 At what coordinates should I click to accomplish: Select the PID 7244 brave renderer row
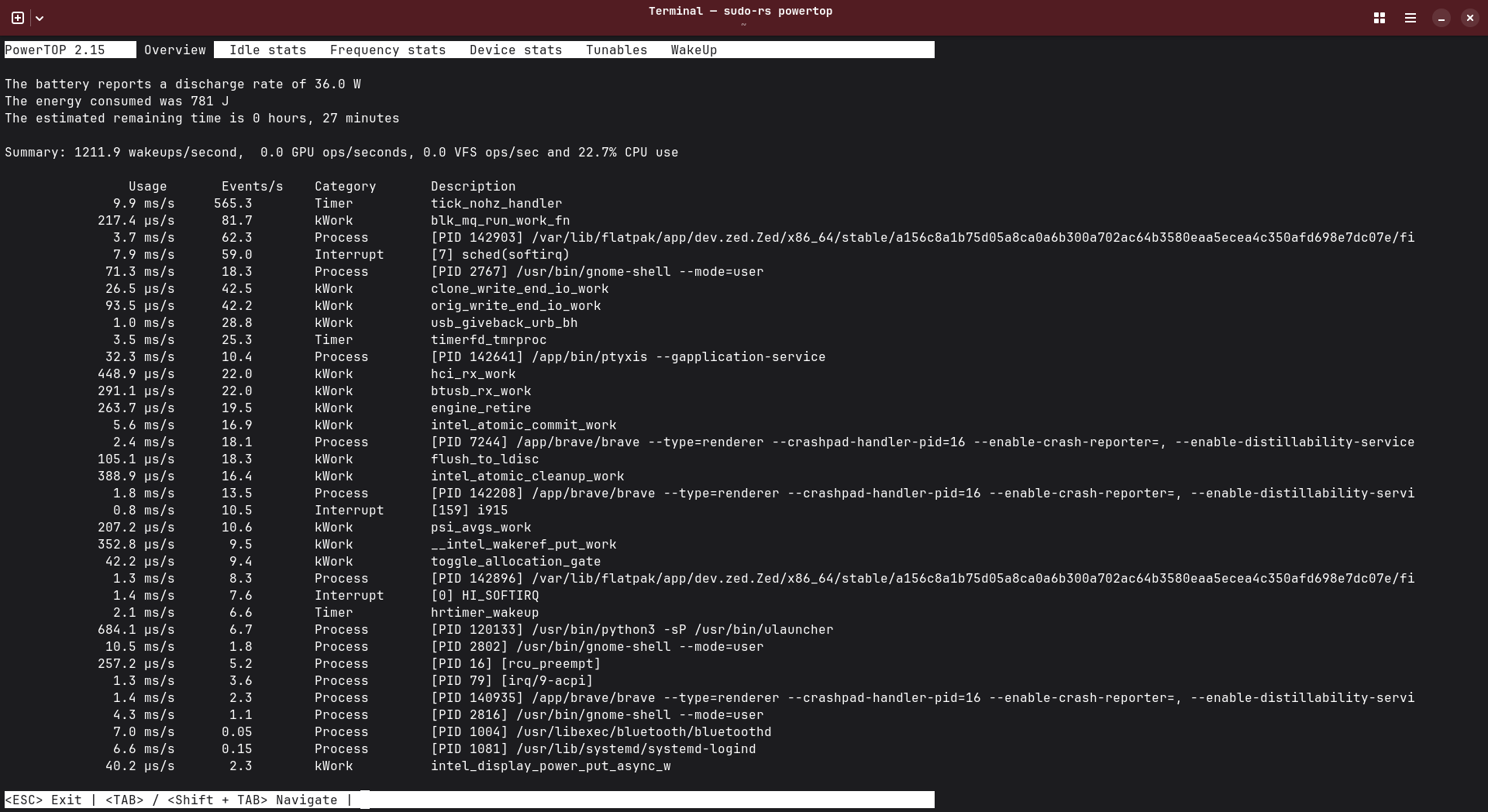[764, 442]
